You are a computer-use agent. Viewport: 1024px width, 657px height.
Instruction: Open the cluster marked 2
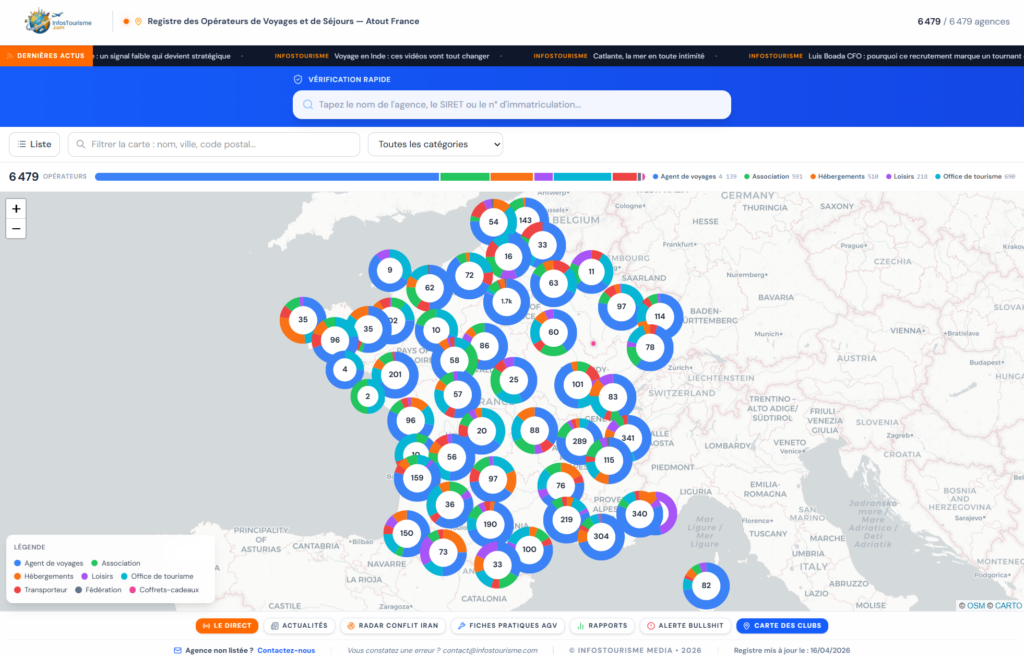pos(368,396)
